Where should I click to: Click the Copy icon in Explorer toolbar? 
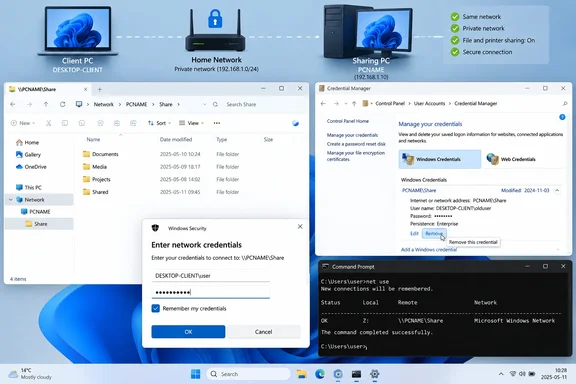[x=65, y=123]
